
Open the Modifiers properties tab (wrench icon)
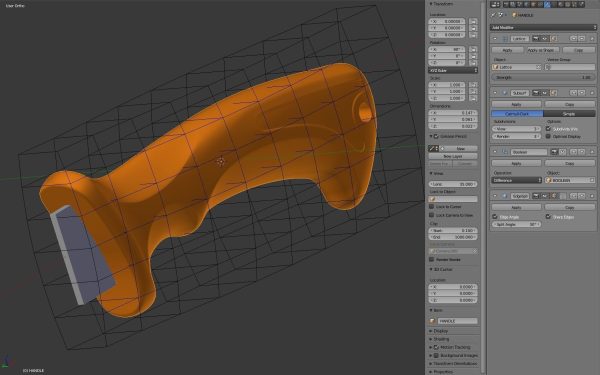tap(547, 5)
